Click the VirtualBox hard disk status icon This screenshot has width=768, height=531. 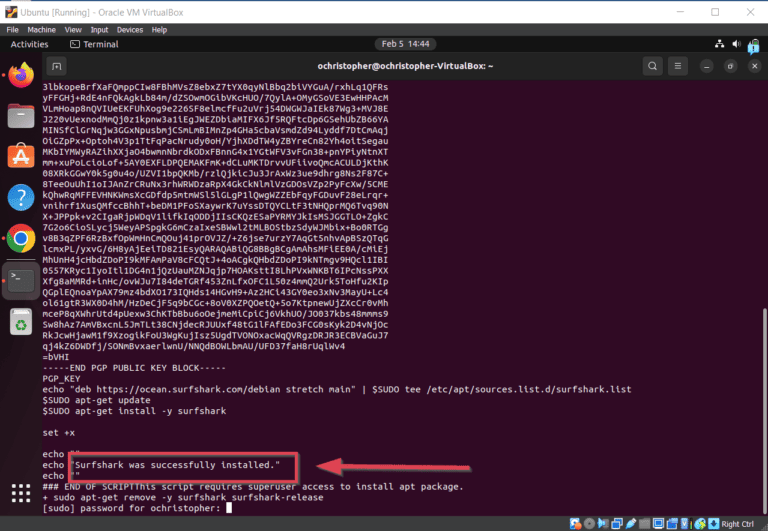click(x=576, y=524)
